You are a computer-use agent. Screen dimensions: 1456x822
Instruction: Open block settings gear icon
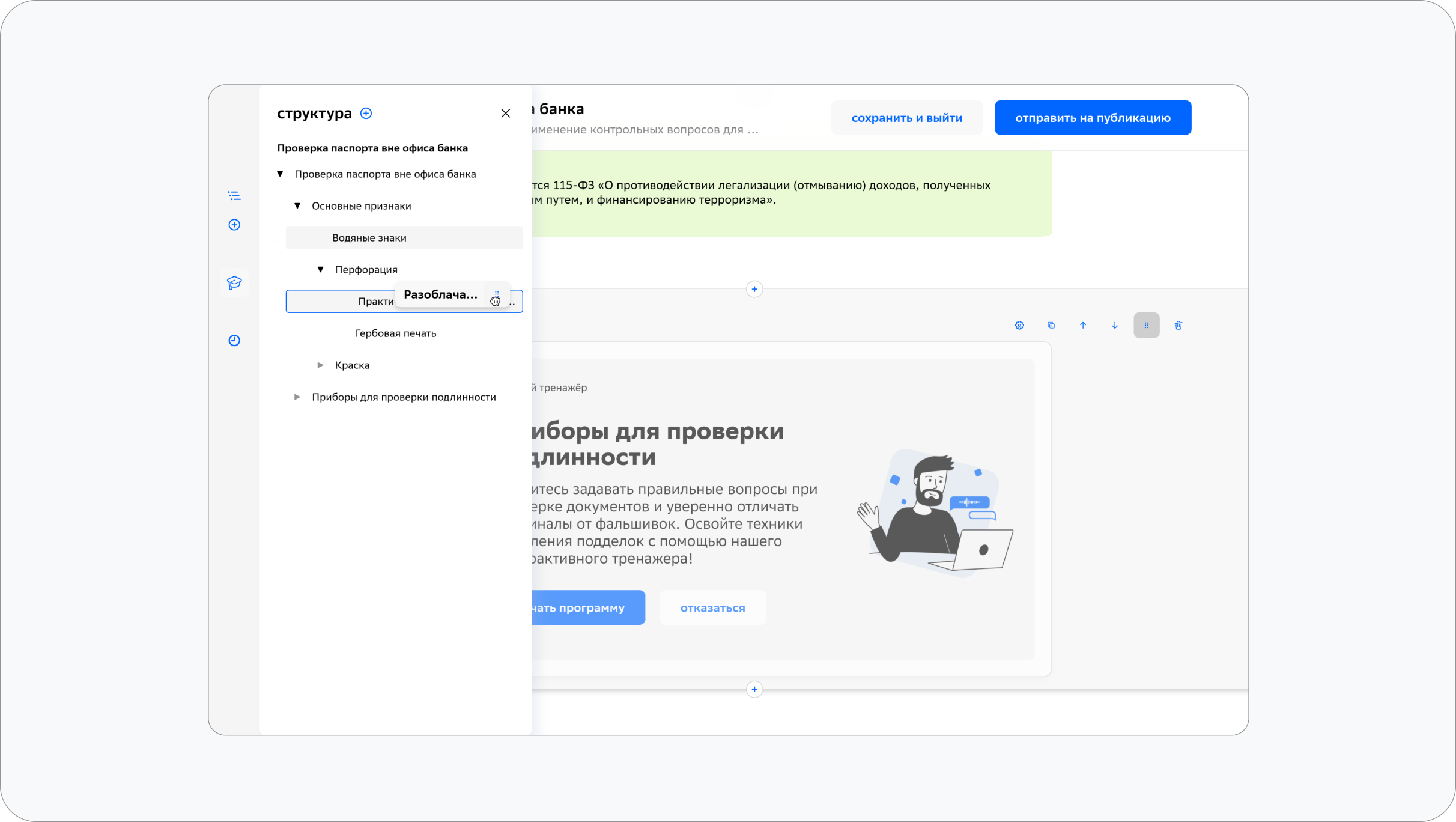click(x=1019, y=326)
